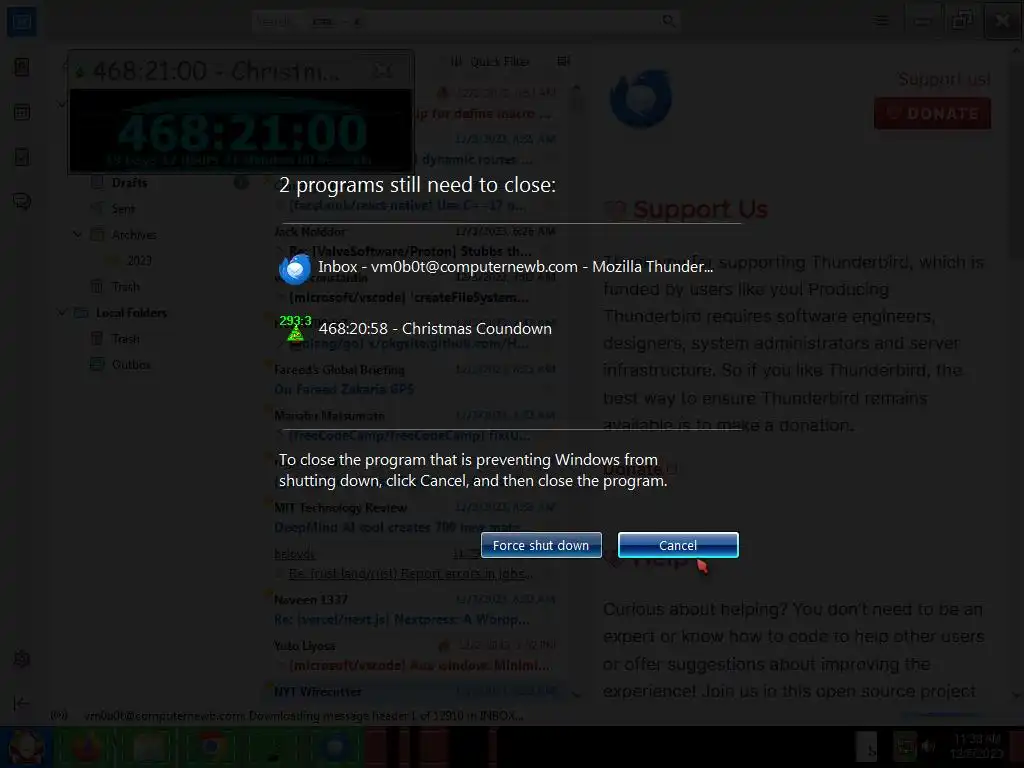This screenshot has height=768, width=1024.
Task: Open the Tasks icon in Thunderbird sidebar
Action: (x=22, y=157)
